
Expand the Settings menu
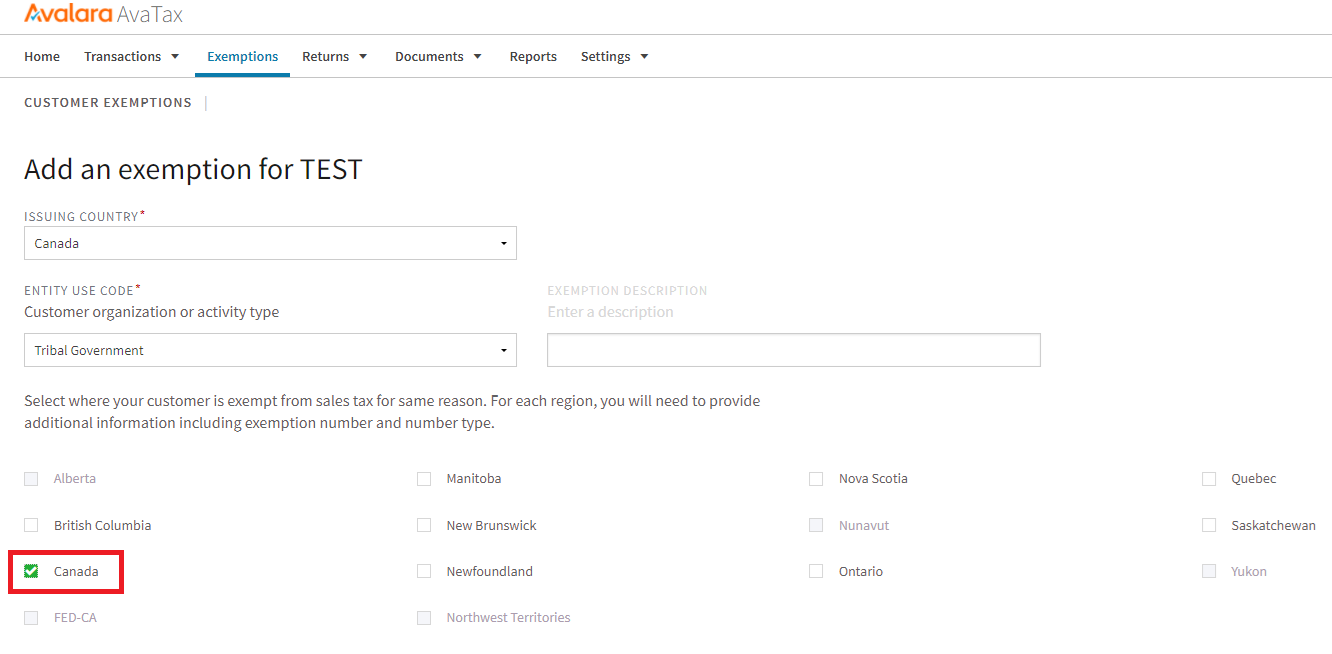click(614, 57)
